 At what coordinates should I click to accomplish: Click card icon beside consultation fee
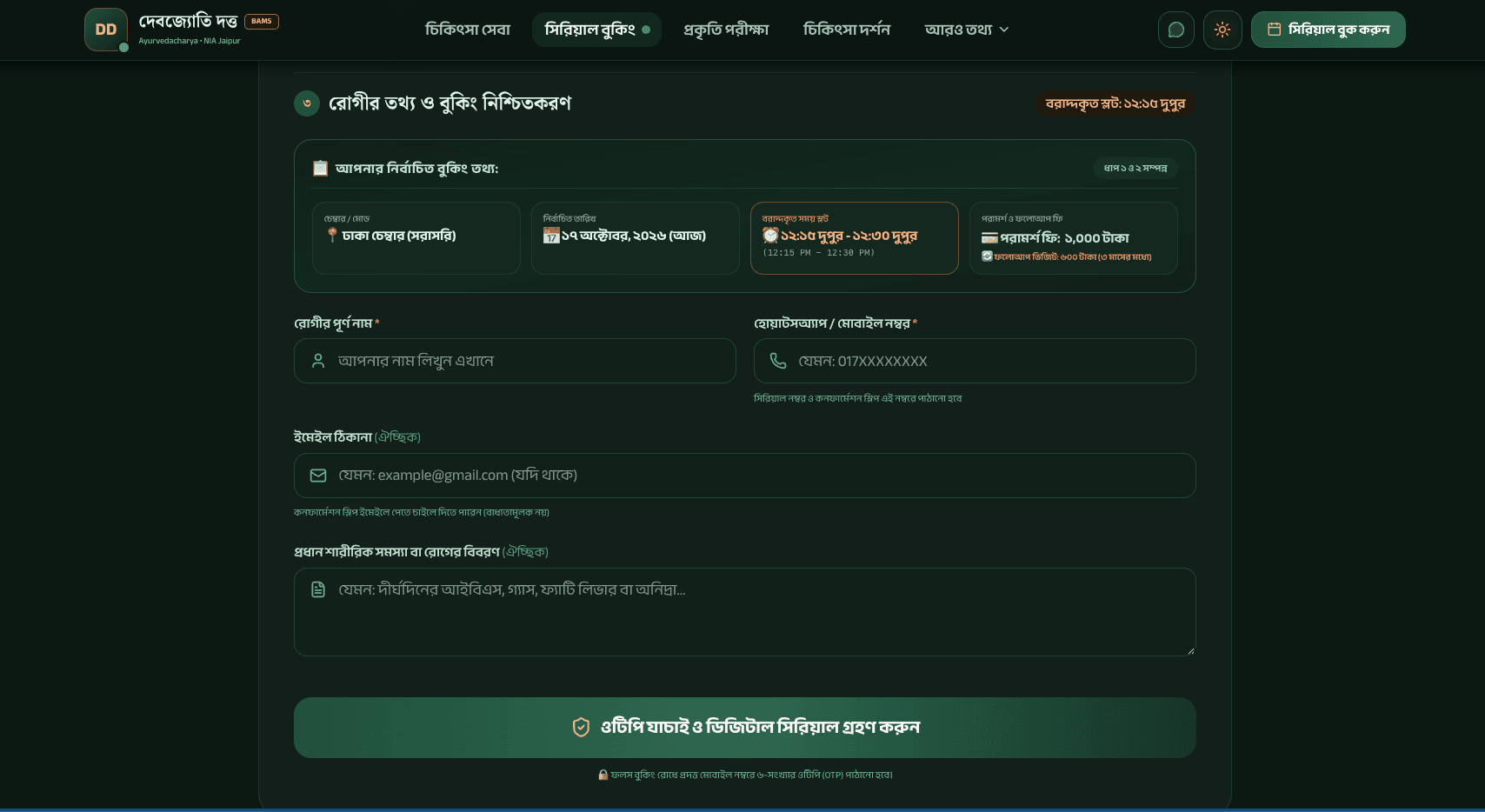(x=989, y=238)
